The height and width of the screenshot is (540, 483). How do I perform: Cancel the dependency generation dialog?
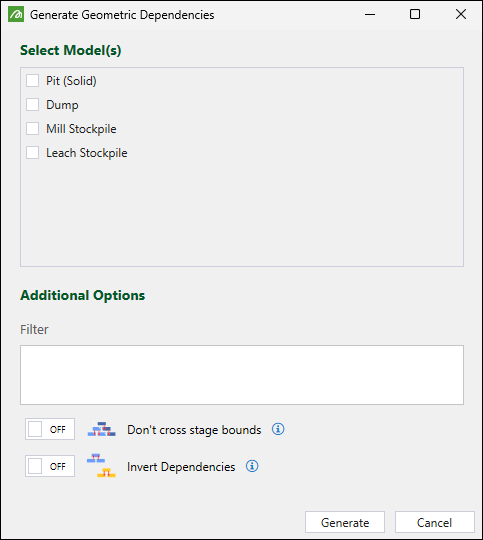point(435,522)
